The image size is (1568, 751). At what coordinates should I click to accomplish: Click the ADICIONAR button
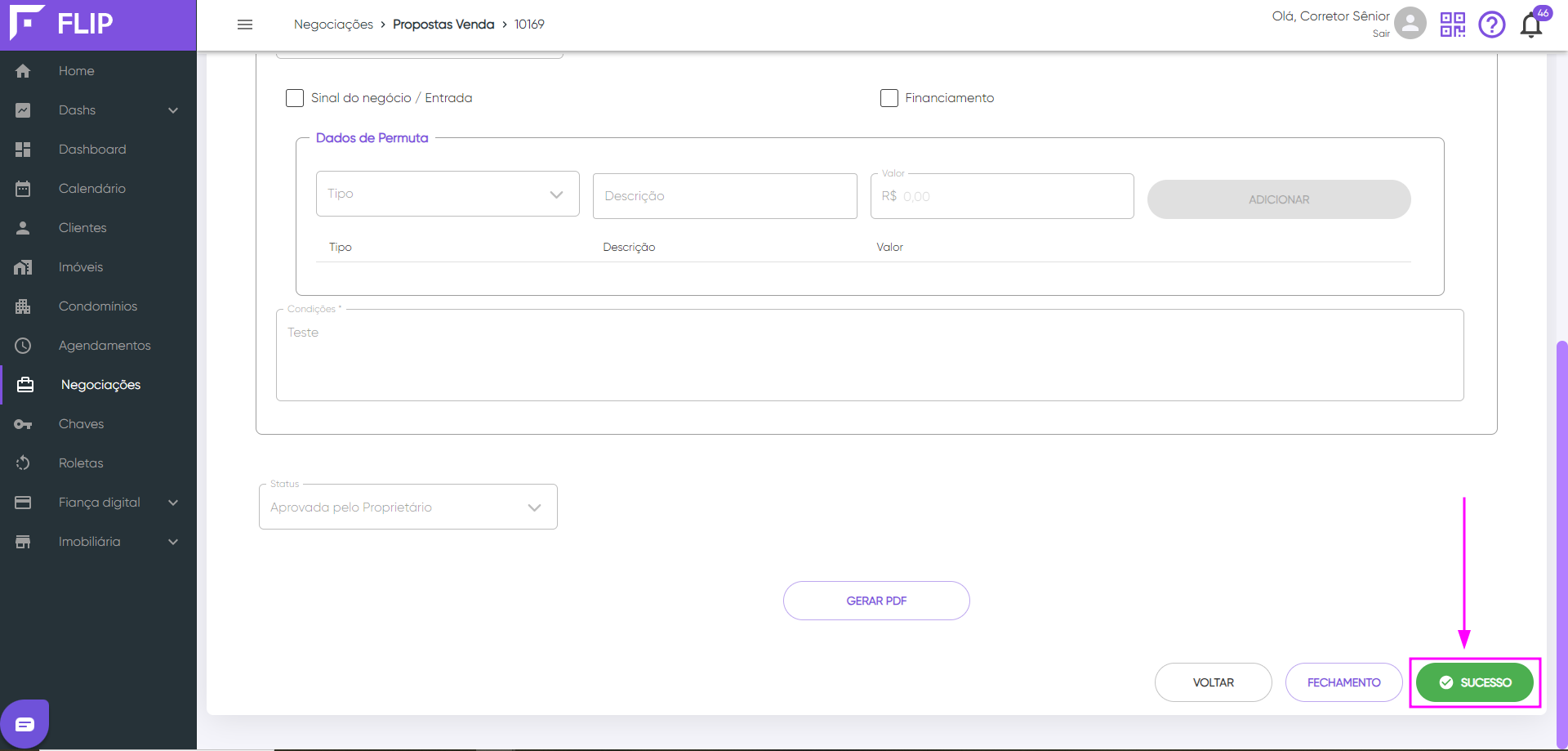click(1279, 199)
